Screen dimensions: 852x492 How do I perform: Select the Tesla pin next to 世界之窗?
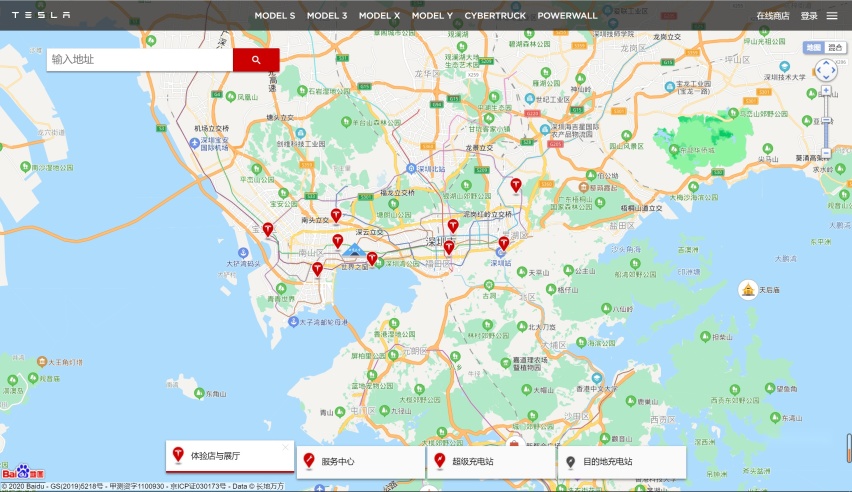(372, 259)
